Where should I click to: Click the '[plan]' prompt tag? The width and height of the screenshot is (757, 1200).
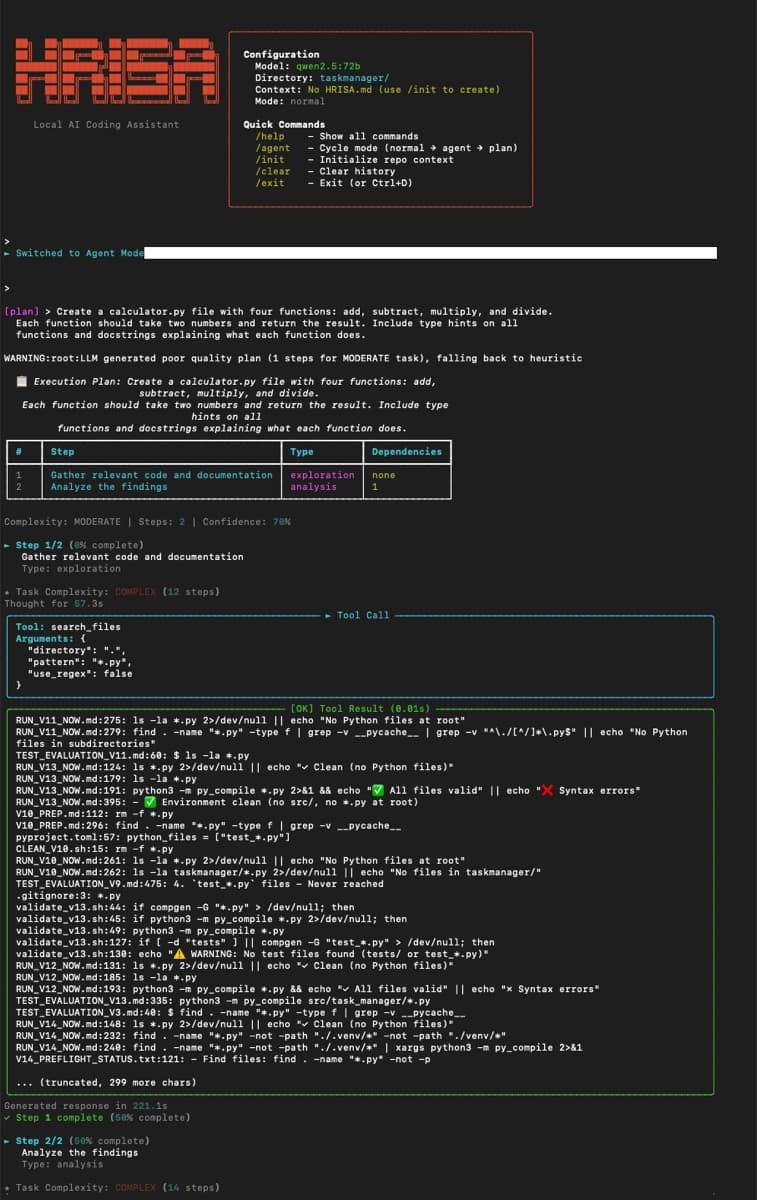point(22,312)
